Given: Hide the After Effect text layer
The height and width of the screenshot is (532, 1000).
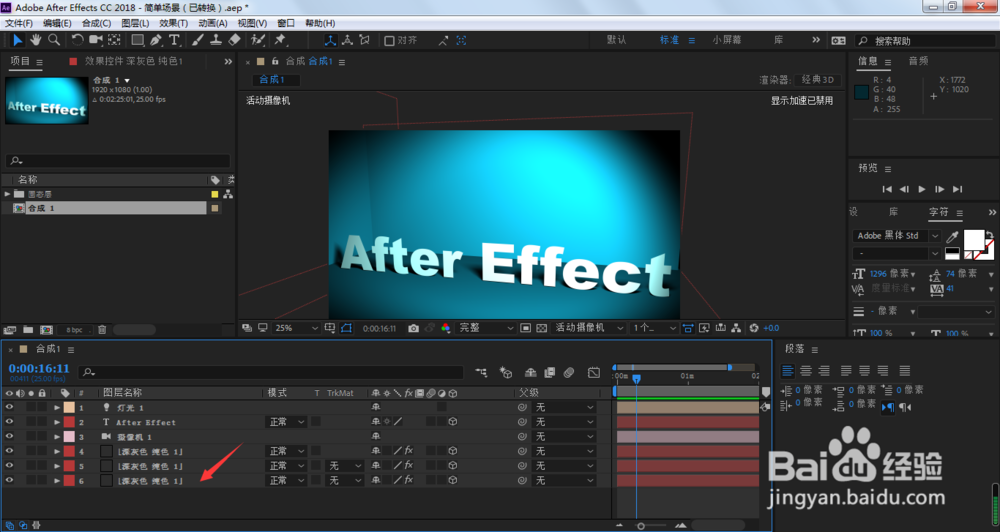Looking at the screenshot, I should pyautogui.click(x=9, y=422).
